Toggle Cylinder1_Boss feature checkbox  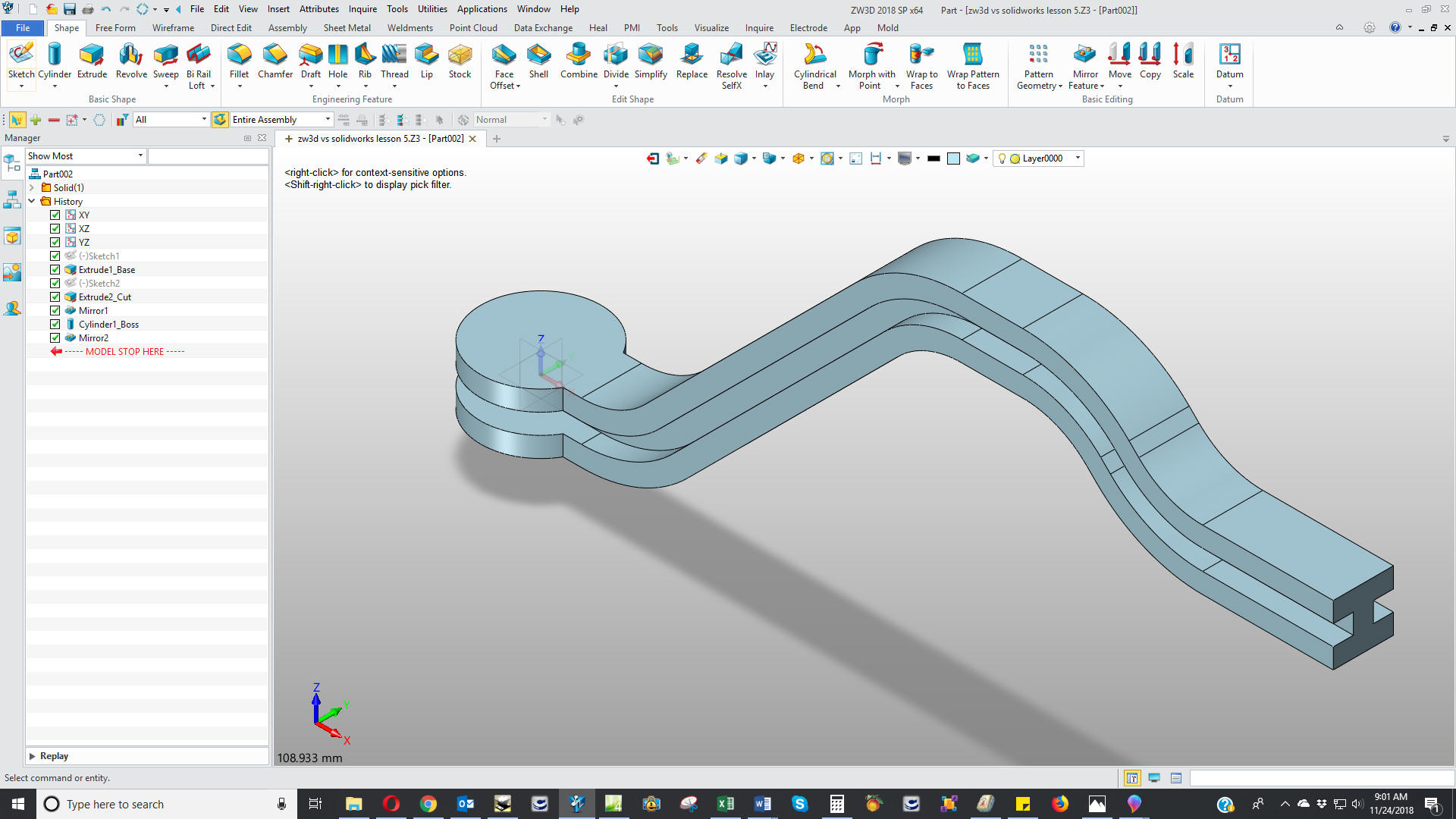tap(55, 324)
